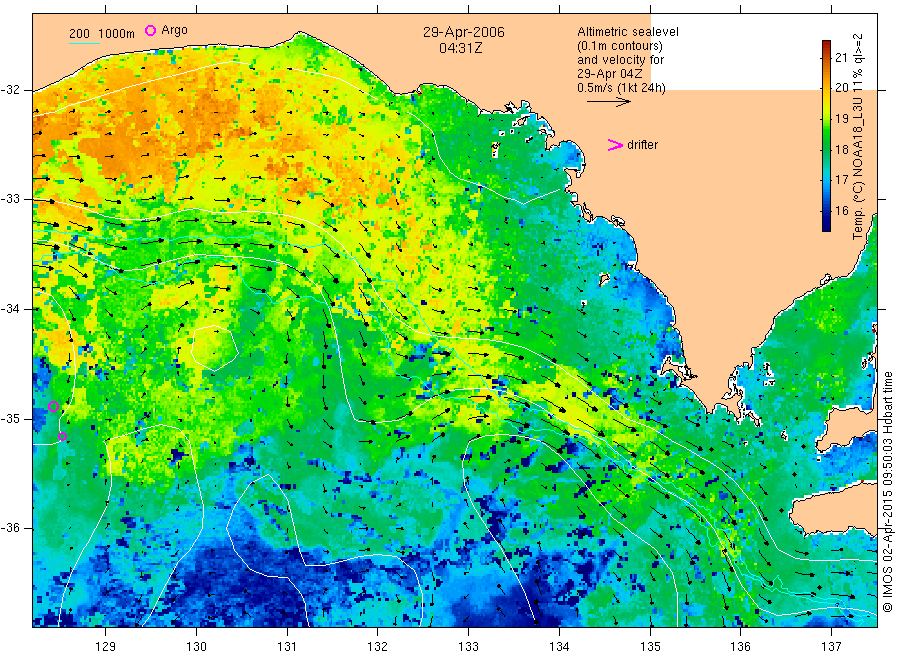Click the 129 longitude axis label
This screenshot has height=660, width=900.
coord(106,647)
